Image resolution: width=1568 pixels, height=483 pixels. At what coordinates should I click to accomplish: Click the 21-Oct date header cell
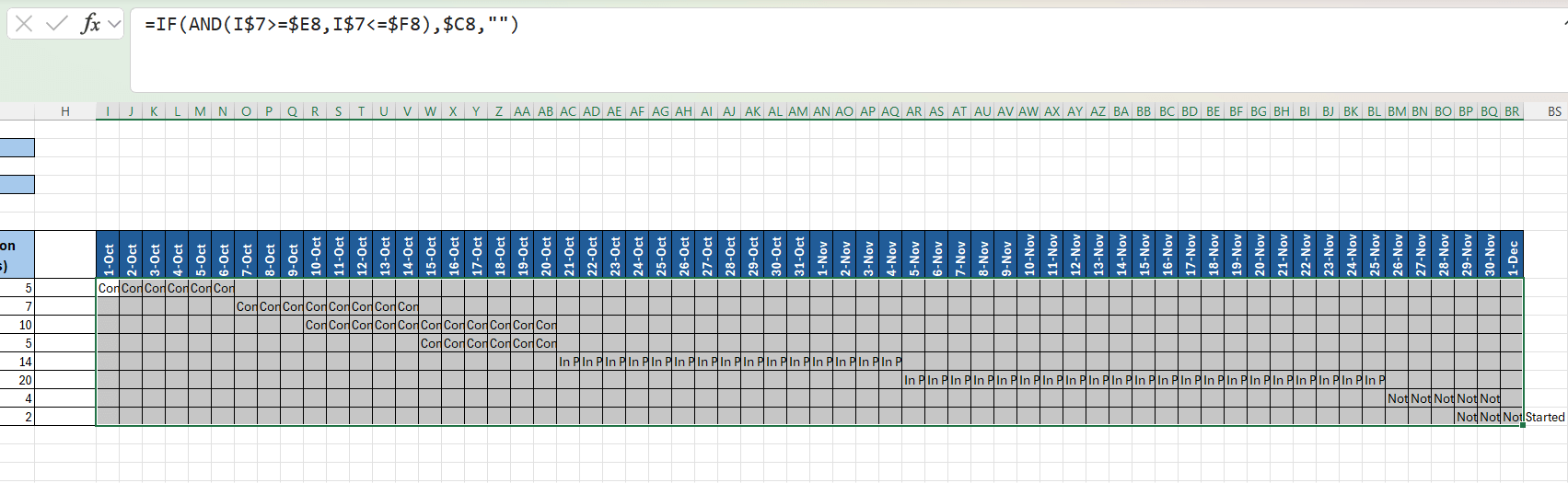point(568,255)
